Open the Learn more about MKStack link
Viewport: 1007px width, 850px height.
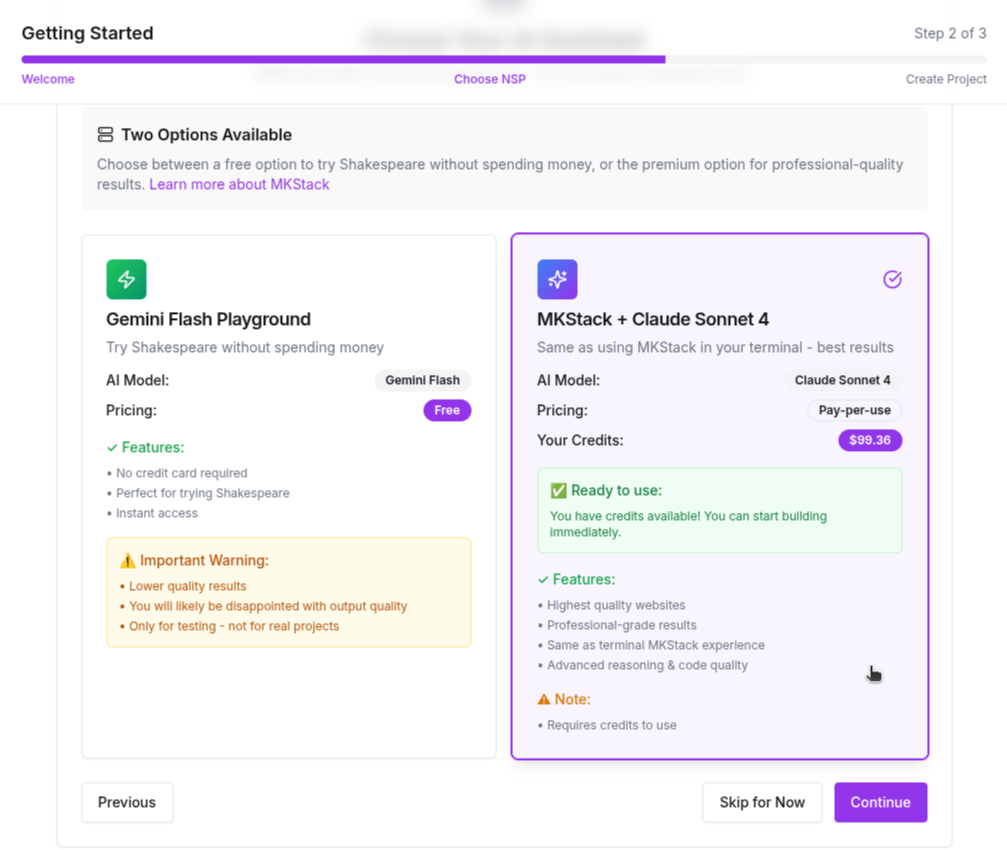tap(239, 184)
